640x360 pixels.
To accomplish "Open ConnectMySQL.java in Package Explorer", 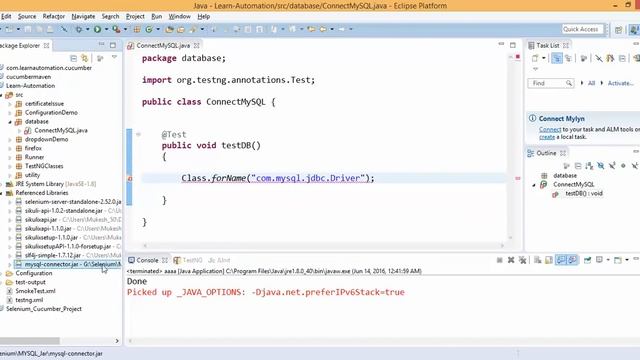I will 61,131.
